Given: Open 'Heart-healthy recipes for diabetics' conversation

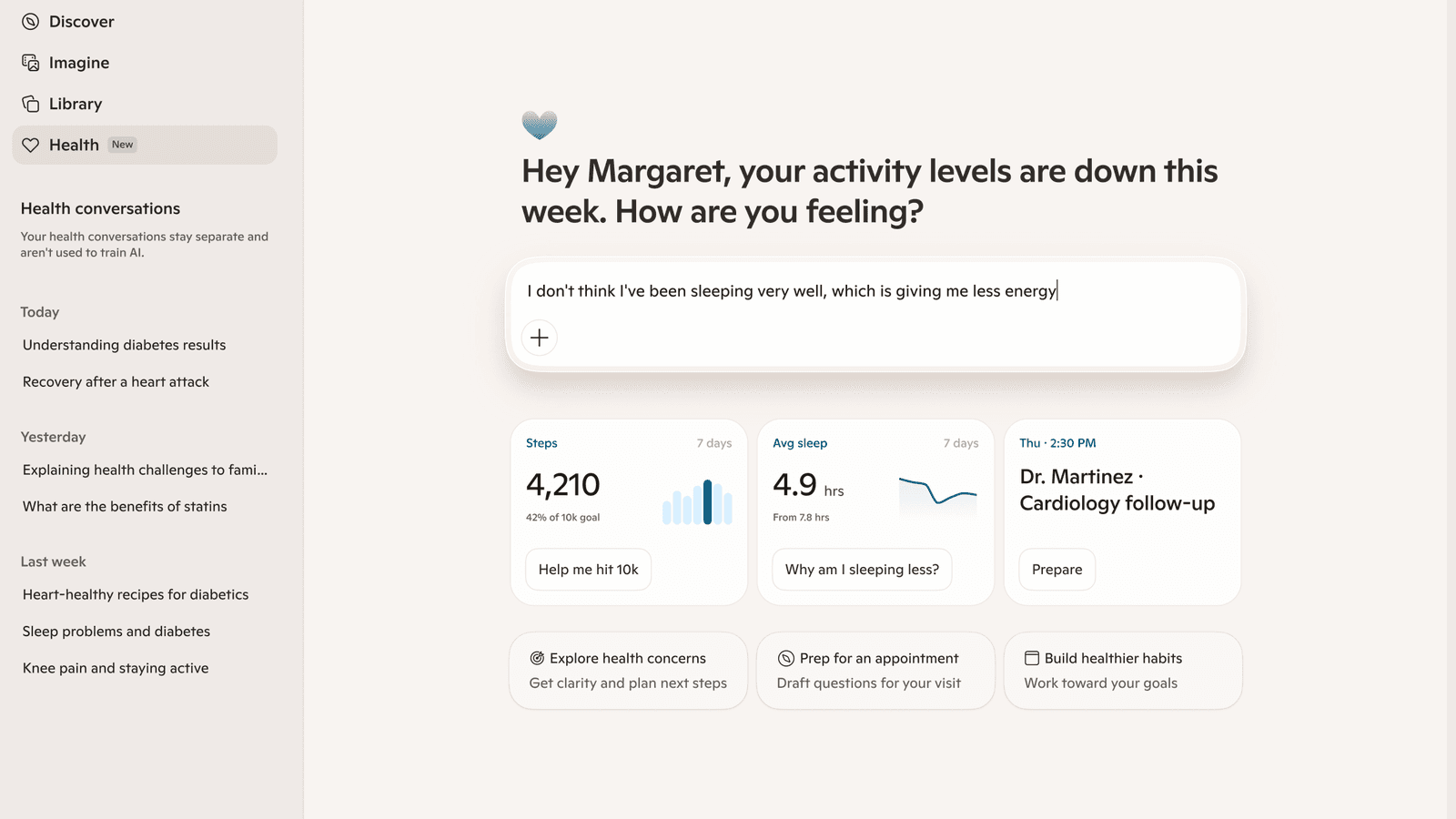Looking at the screenshot, I should click(x=136, y=594).
